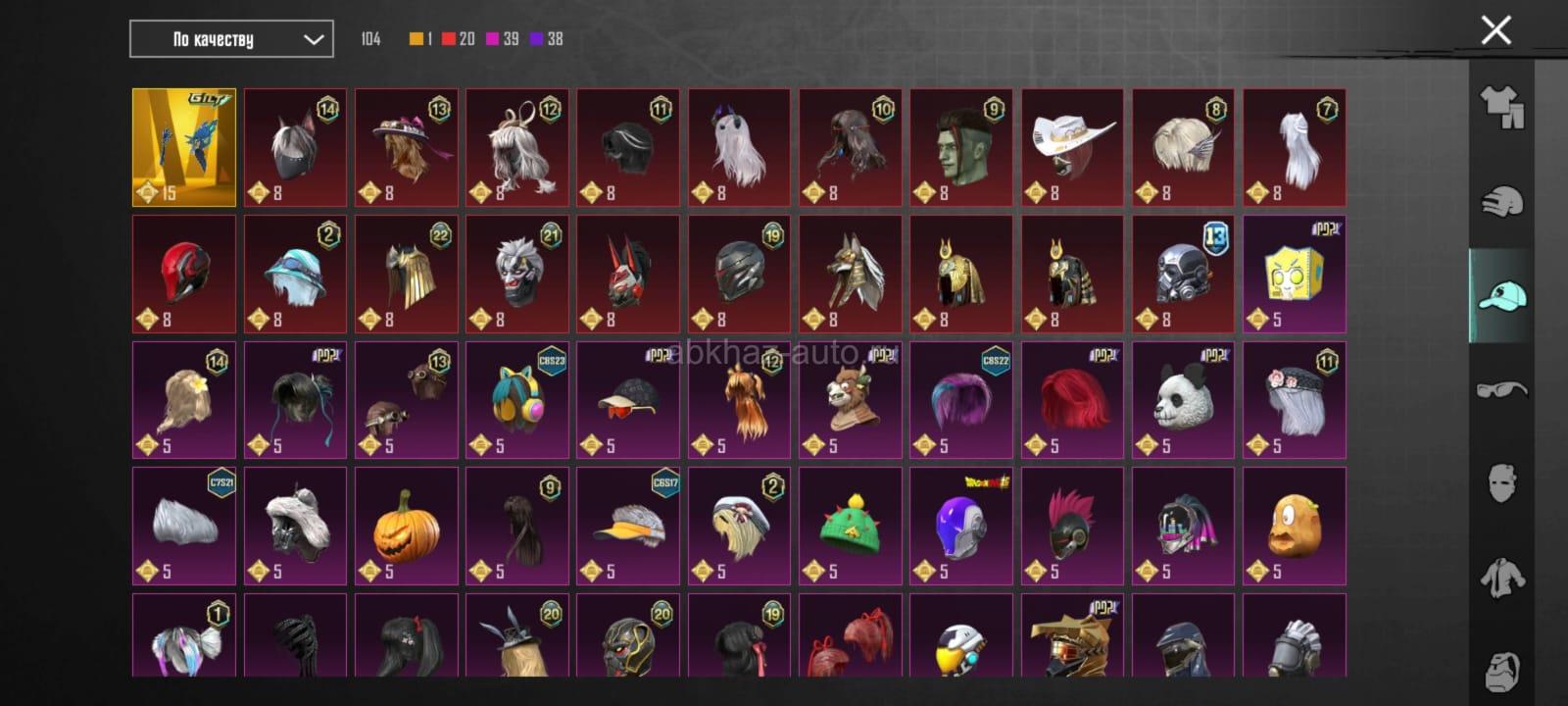Select the golden GILT item thumbnail
Image resolution: width=1568 pixels, height=706 pixels.
(184, 148)
